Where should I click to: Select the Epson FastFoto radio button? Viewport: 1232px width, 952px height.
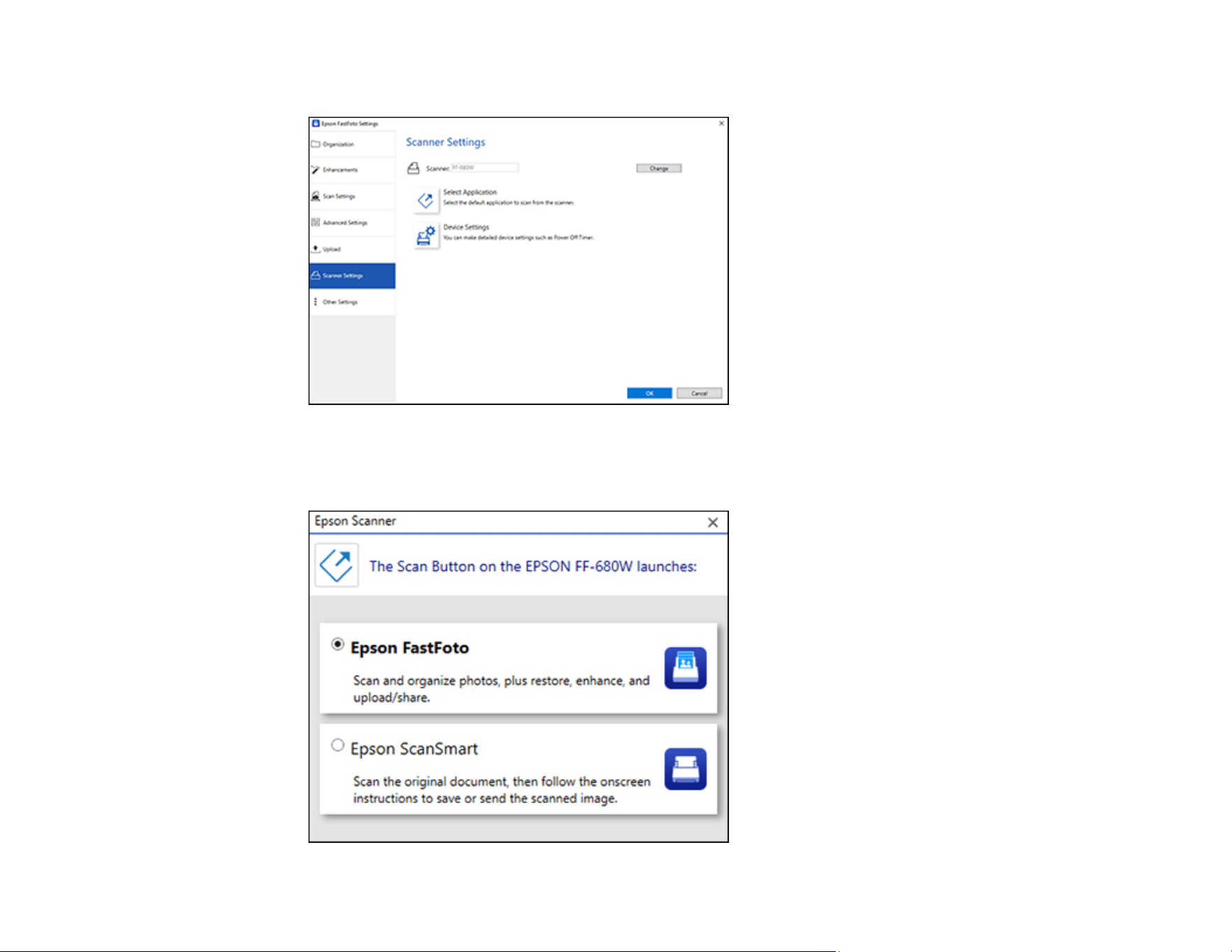pyautogui.click(x=338, y=644)
